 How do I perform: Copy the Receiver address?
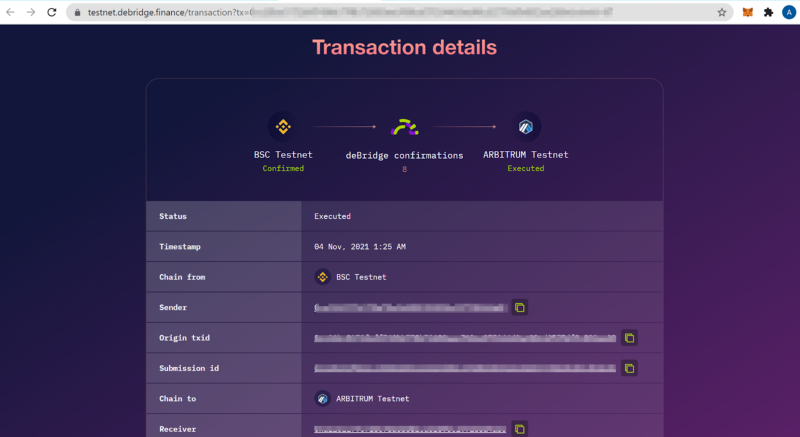tap(519, 429)
